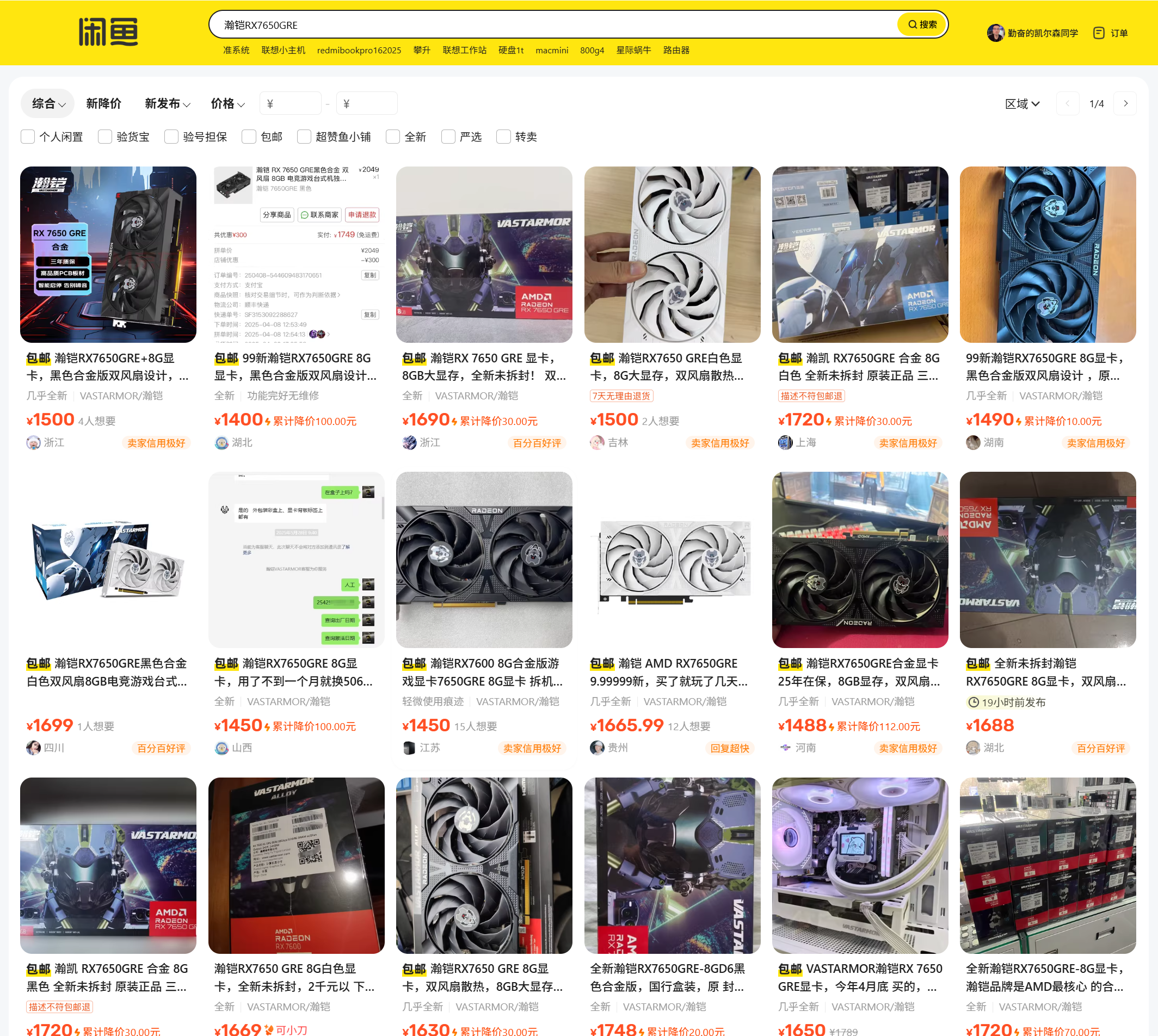
Task: Click the minimum price input field
Action: 291,103
